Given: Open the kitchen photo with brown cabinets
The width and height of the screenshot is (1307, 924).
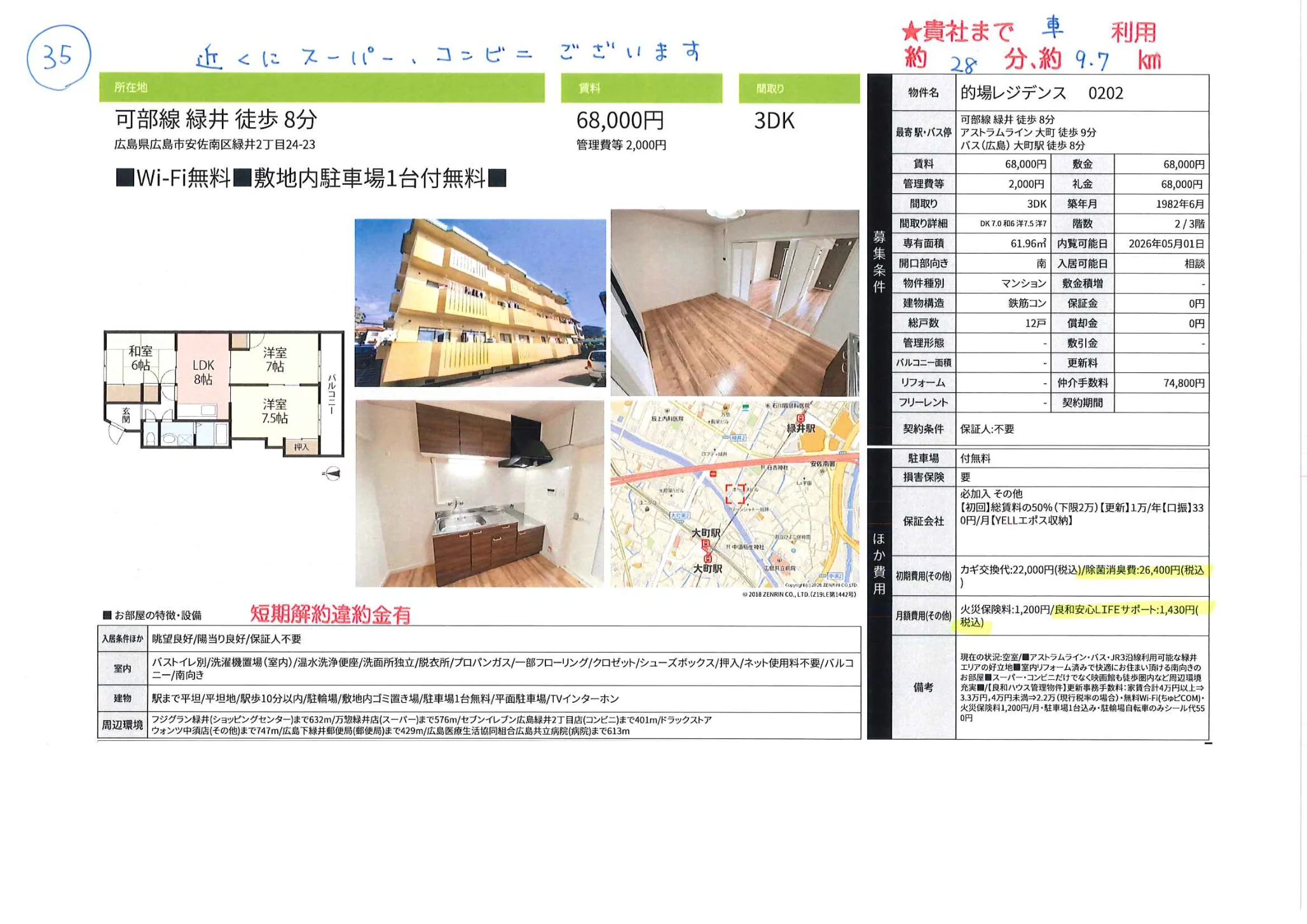Looking at the screenshot, I should click(479, 493).
